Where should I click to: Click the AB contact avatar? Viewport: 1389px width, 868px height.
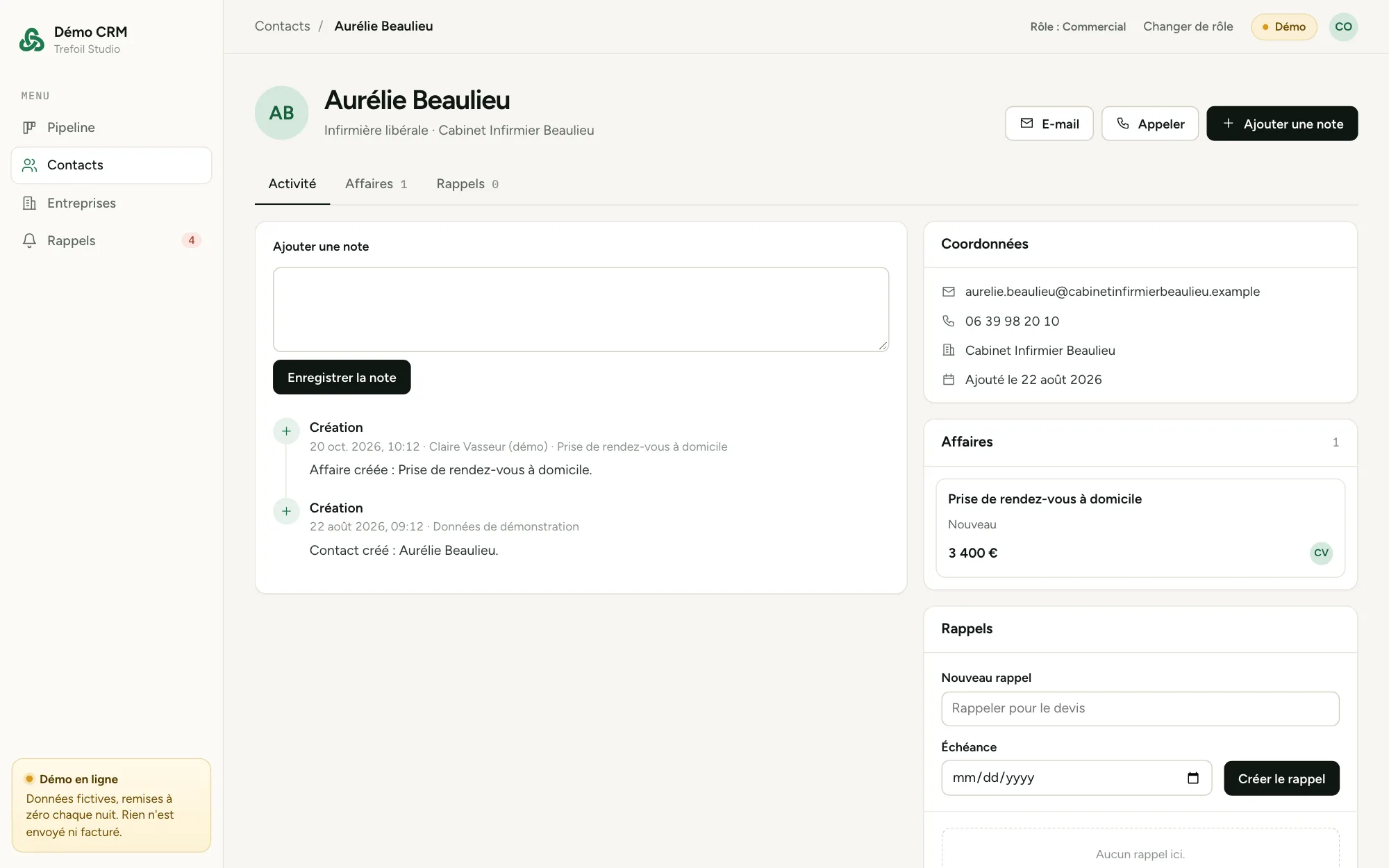281,112
